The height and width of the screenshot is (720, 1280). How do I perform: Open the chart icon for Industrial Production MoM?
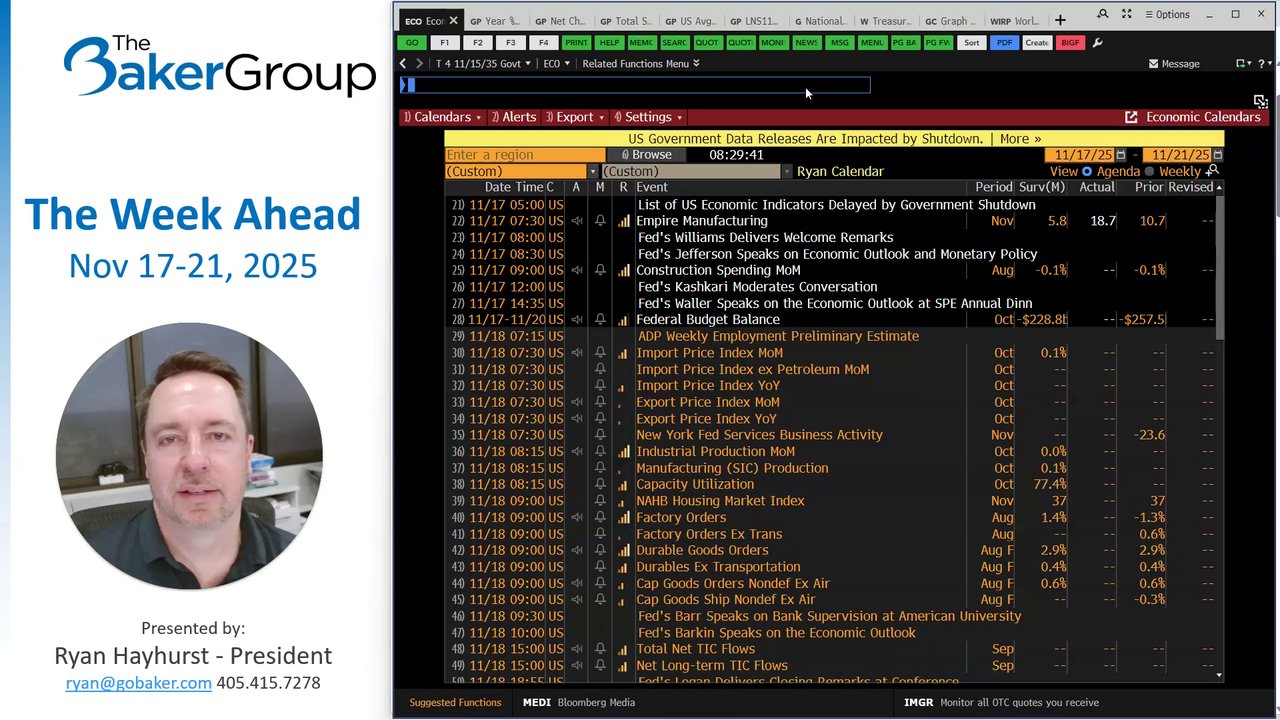624,451
